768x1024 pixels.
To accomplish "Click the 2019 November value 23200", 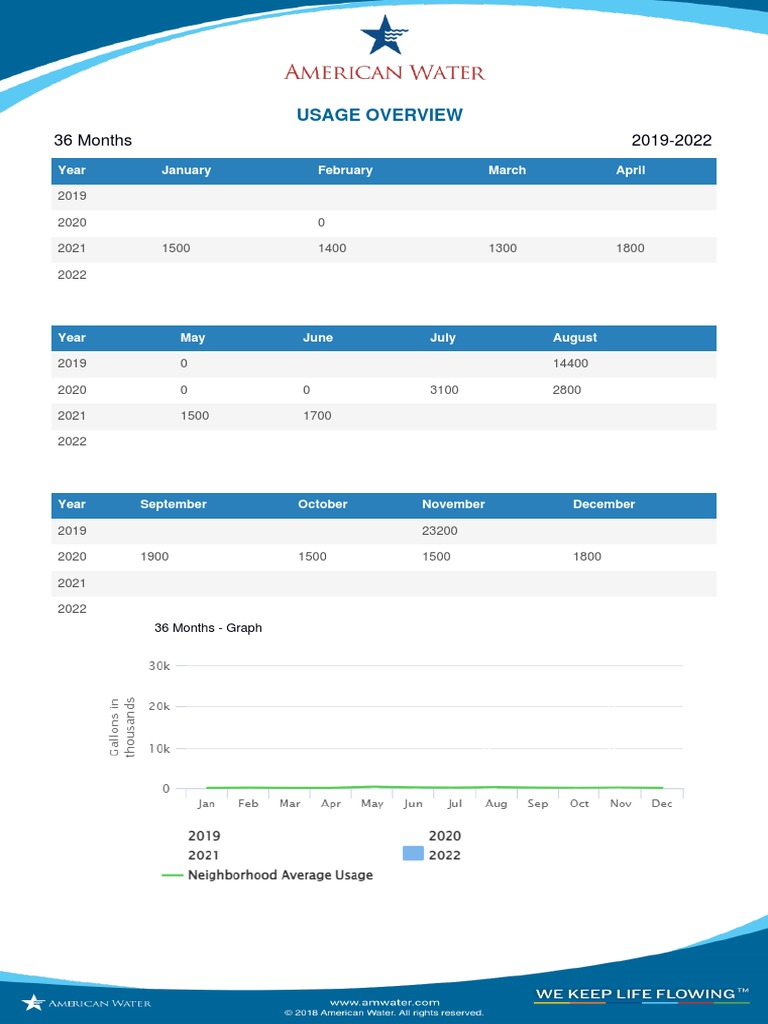I will coord(440,531).
